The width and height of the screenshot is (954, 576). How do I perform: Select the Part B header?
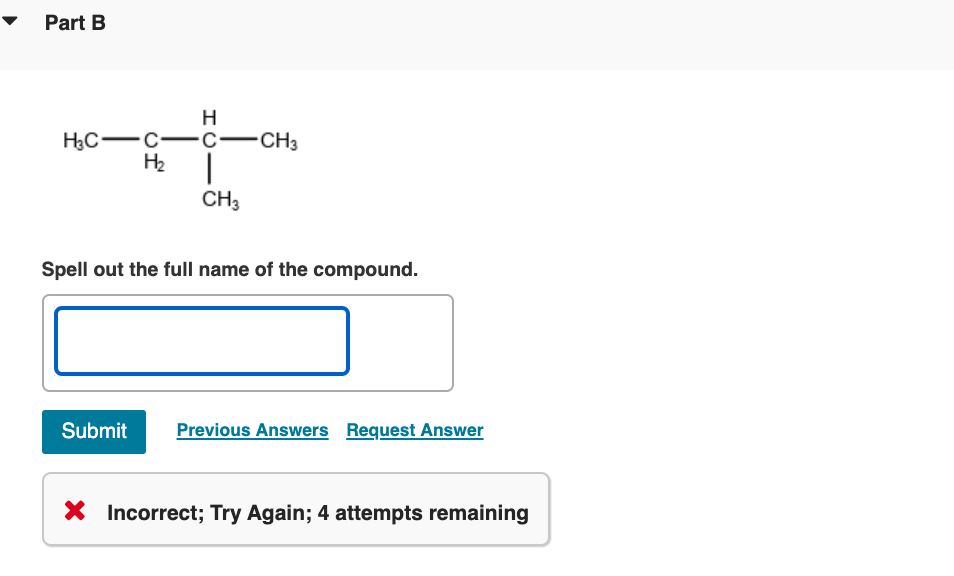(75, 22)
